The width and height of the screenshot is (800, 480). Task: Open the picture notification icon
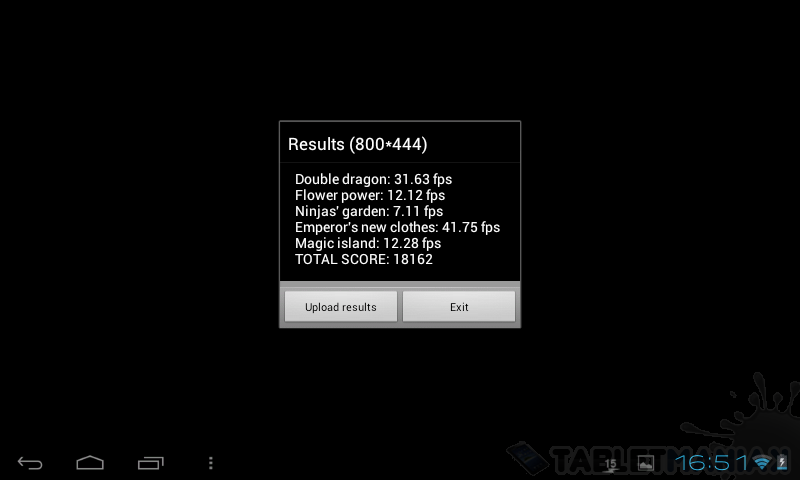pos(645,463)
